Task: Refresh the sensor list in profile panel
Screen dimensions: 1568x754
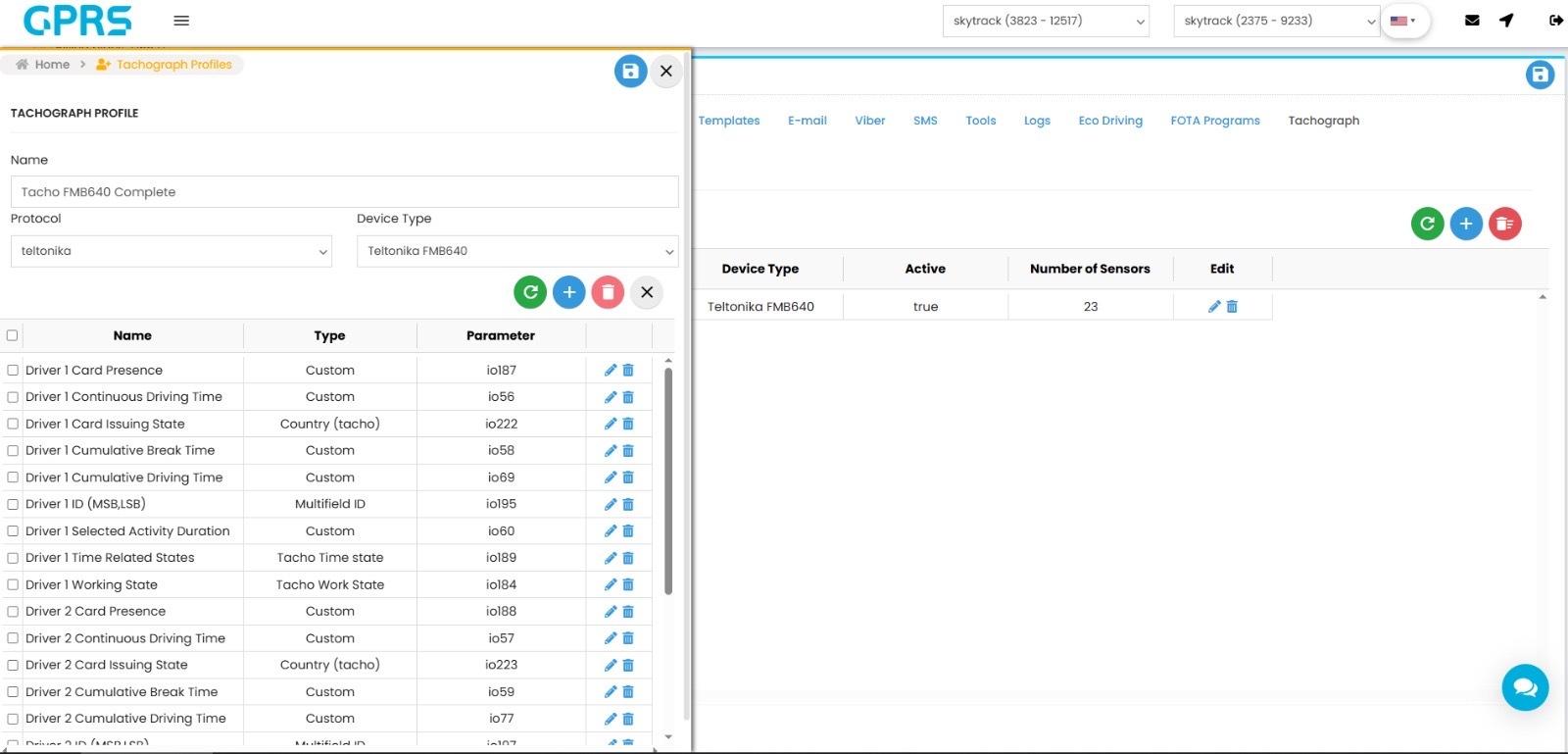Action: (x=530, y=292)
